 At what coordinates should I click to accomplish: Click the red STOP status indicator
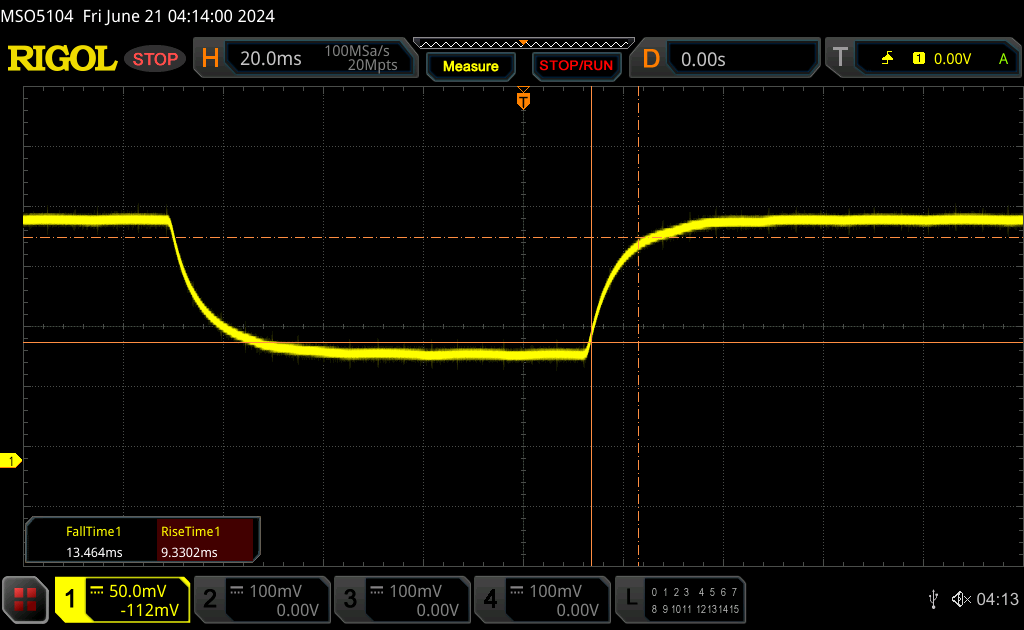pos(155,59)
